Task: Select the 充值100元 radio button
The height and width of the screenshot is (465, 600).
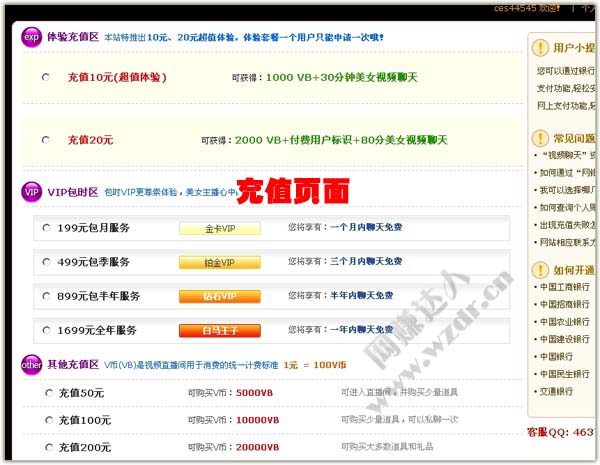Action: coord(49,420)
